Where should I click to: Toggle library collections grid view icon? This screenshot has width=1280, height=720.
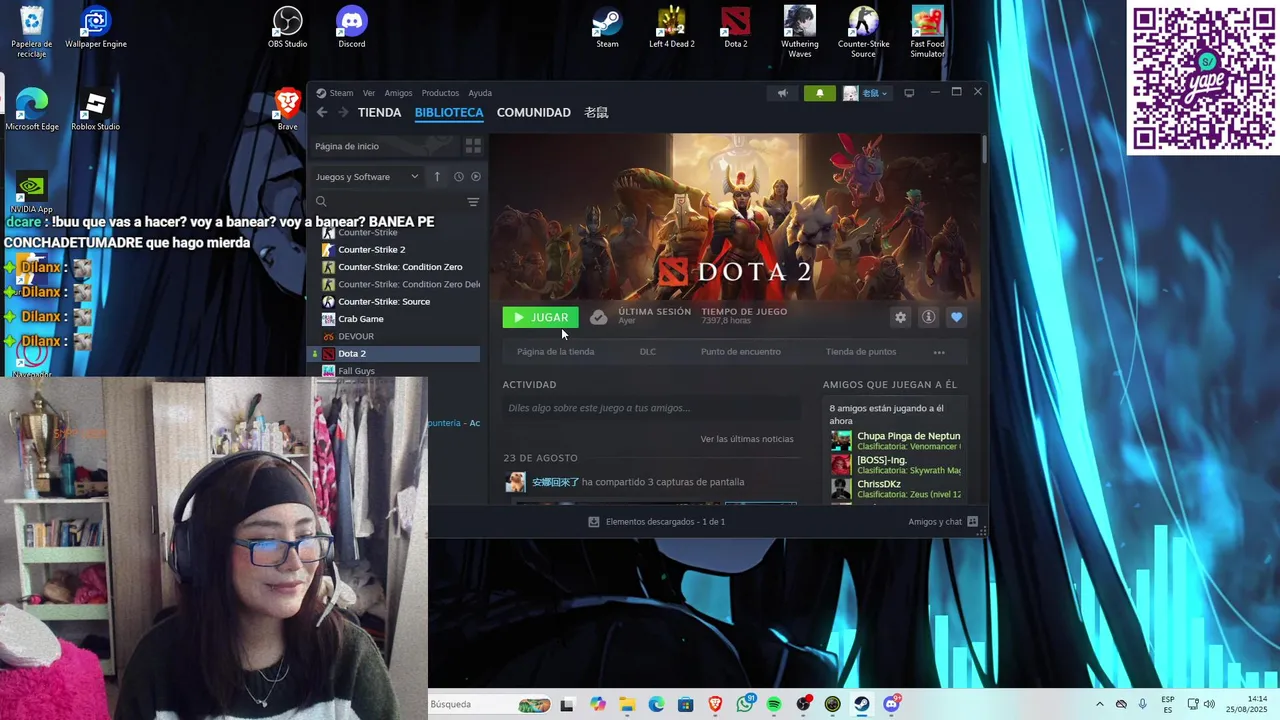coord(473,146)
